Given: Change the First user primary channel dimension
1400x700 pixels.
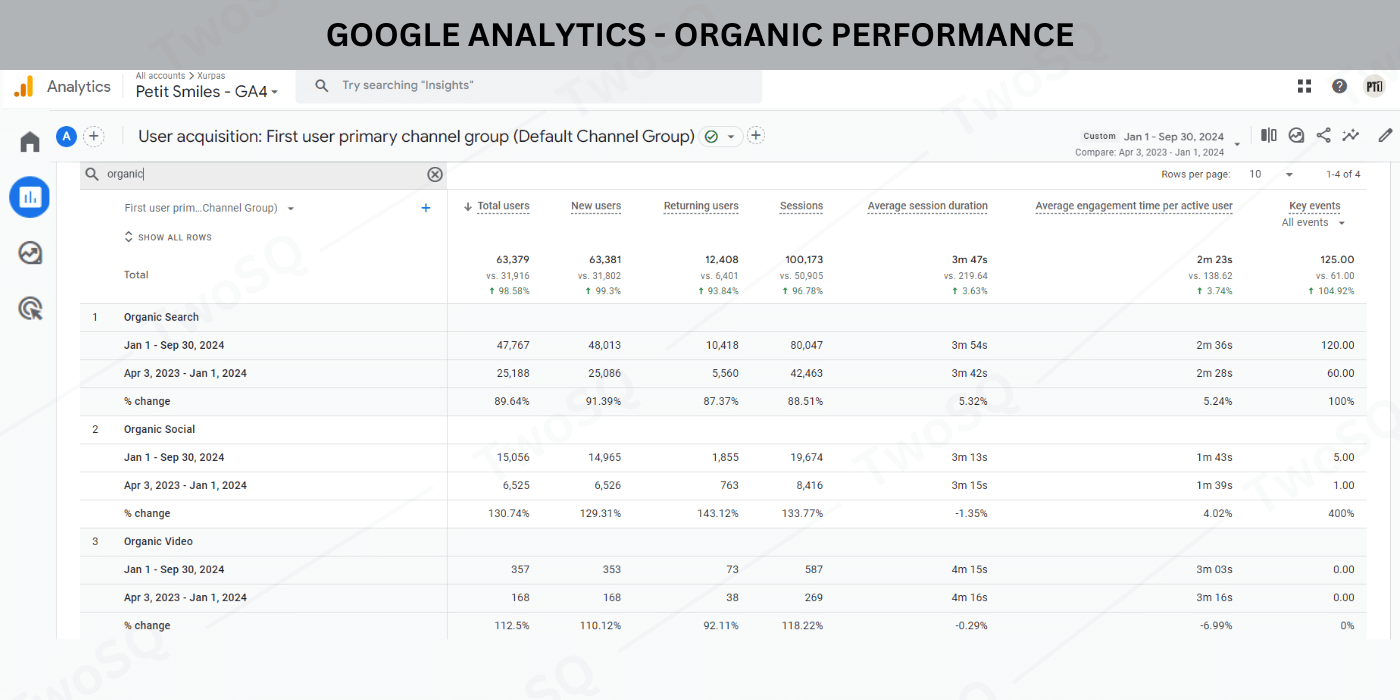Looking at the screenshot, I should [x=209, y=208].
